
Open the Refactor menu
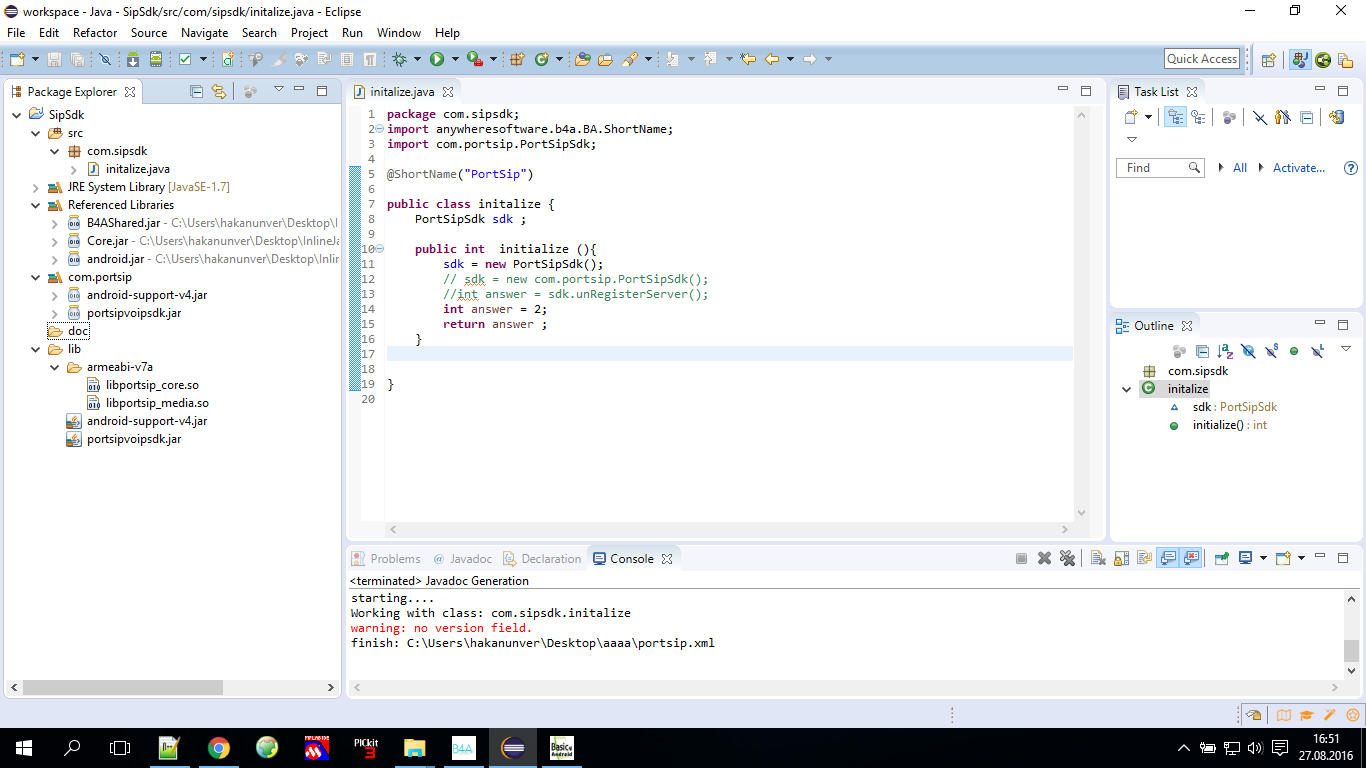(95, 33)
